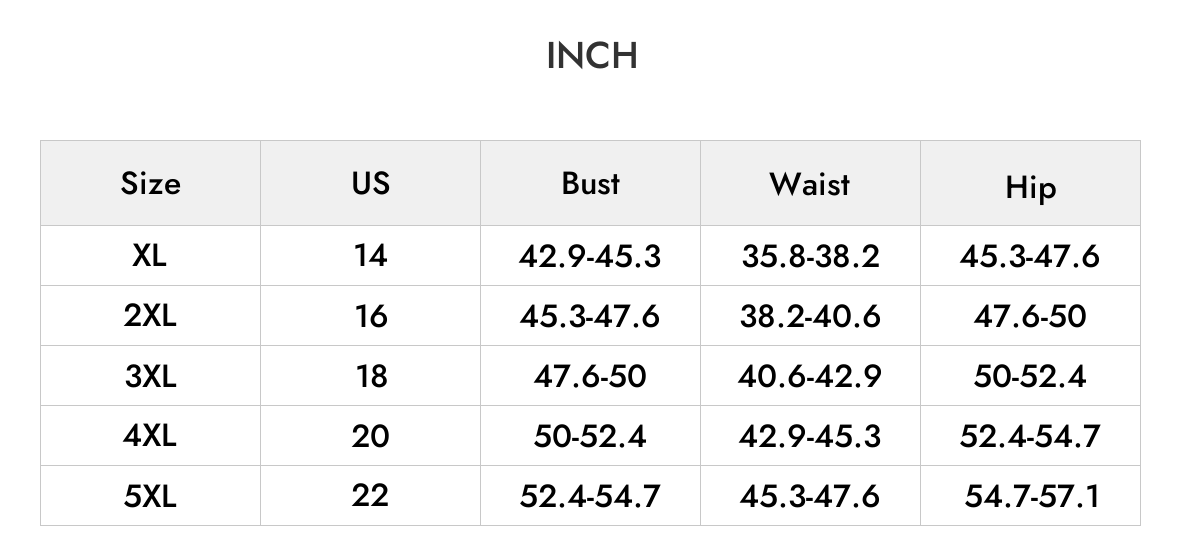This screenshot has width=1180, height=540.
Task: Select US size 18 cell
Action: coord(370,376)
